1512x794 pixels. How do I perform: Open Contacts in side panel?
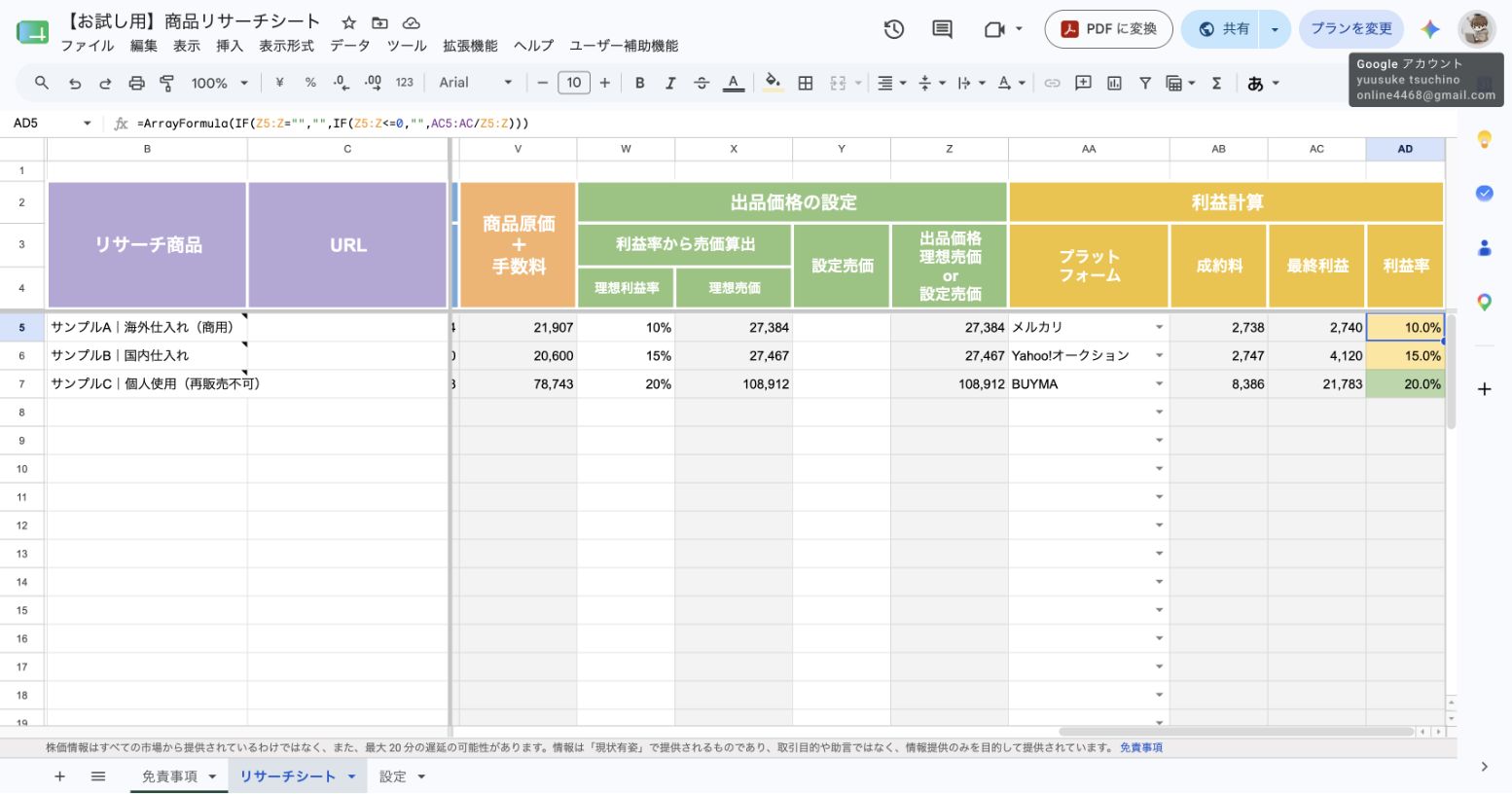(1485, 247)
